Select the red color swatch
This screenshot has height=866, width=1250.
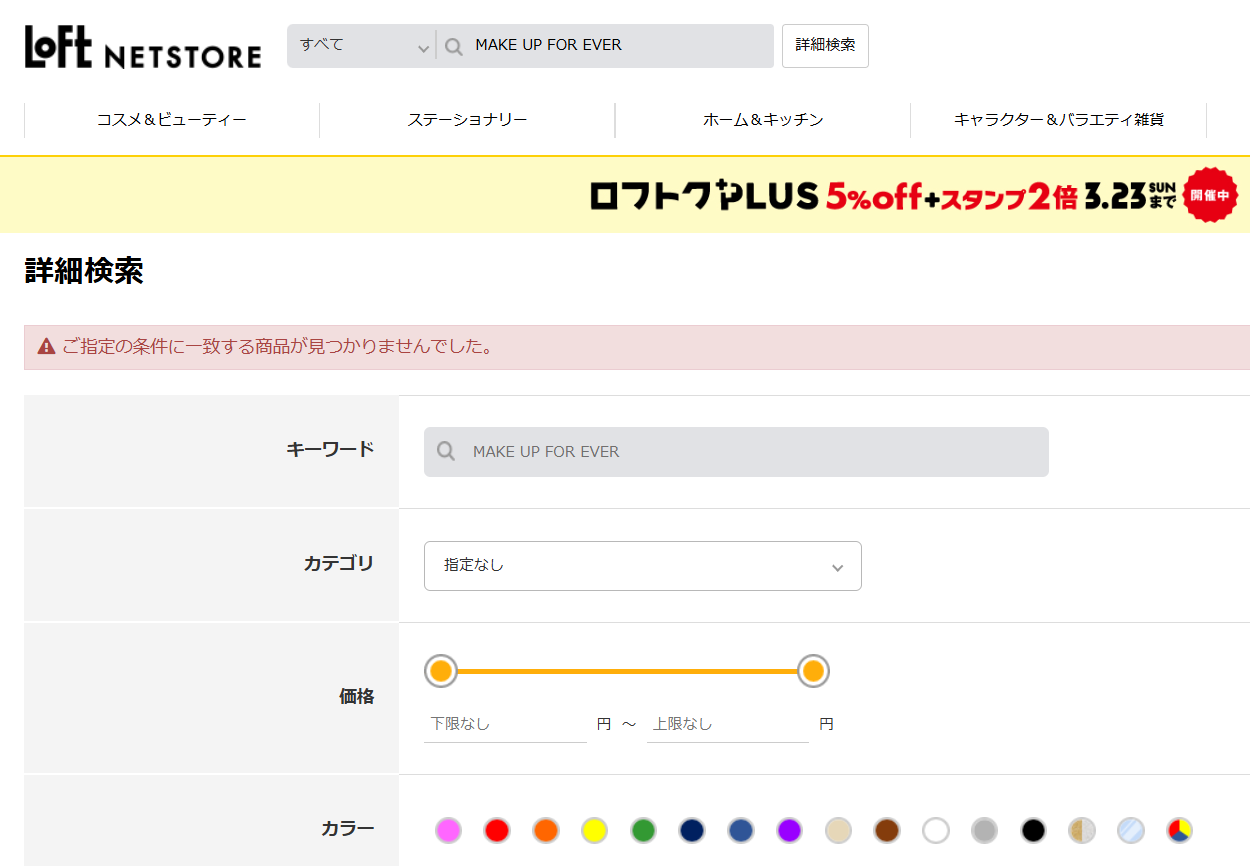pos(497,830)
